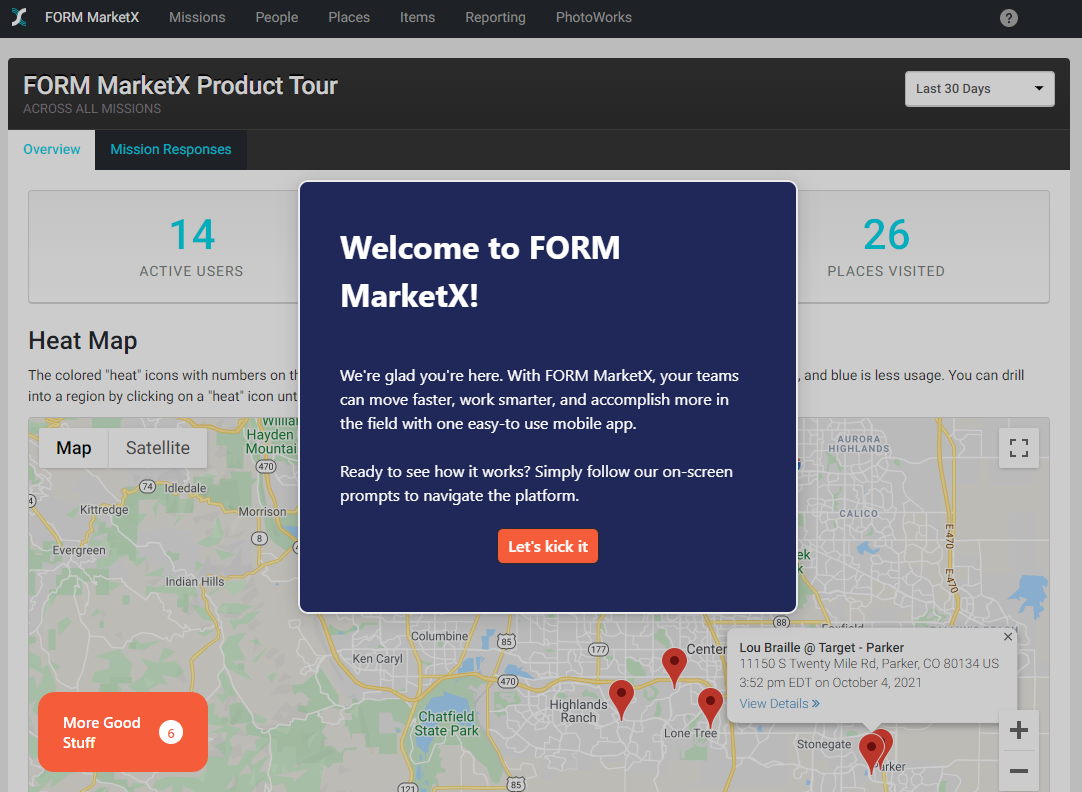1082x792 pixels.
Task: Click the 14 Active Users stat
Action: pyautogui.click(x=192, y=247)
